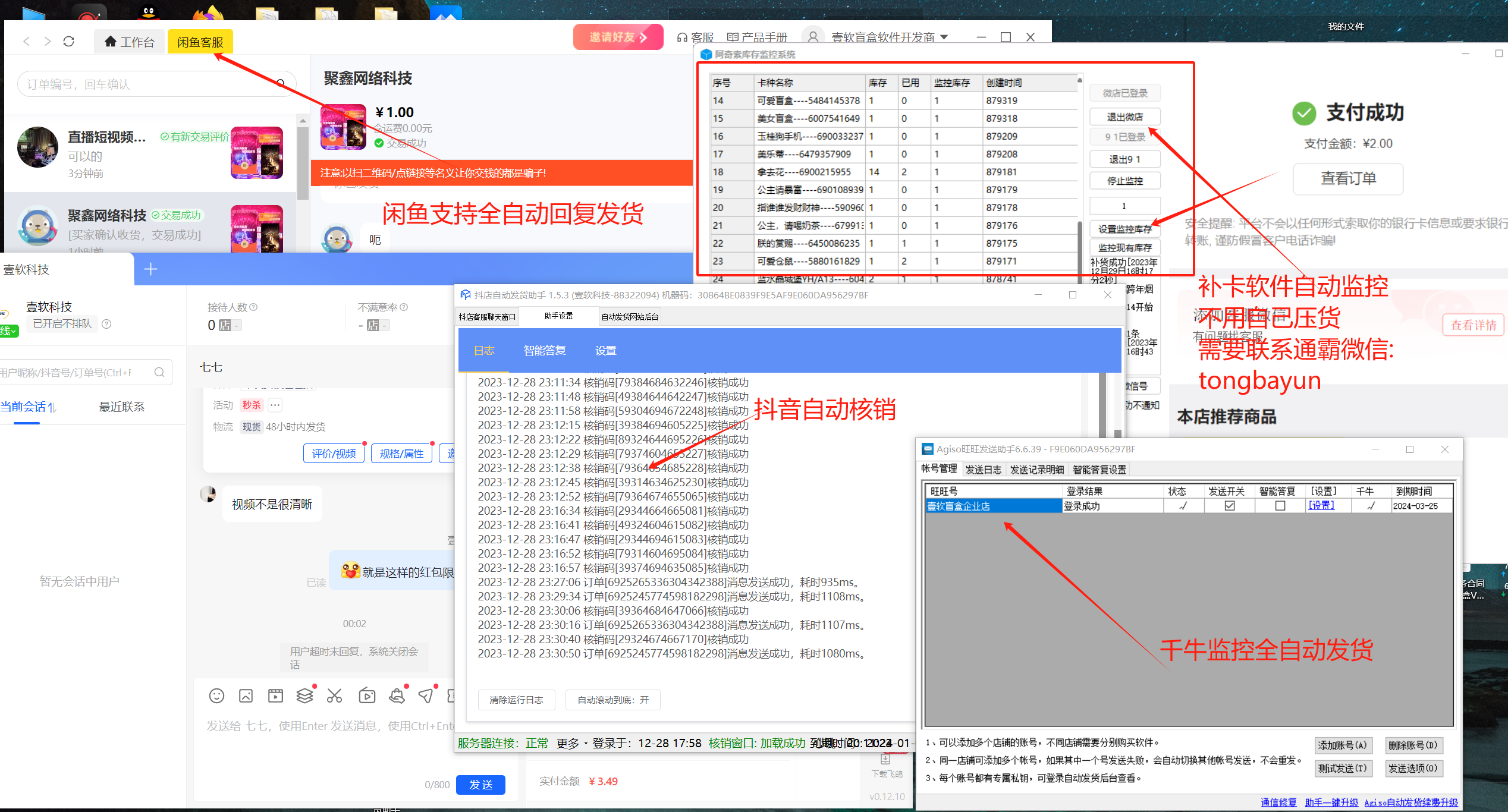Screen dimensions: 1508x812
Task: Click the refresh icon in the workbench toolbar
Action: coord(68,41)
